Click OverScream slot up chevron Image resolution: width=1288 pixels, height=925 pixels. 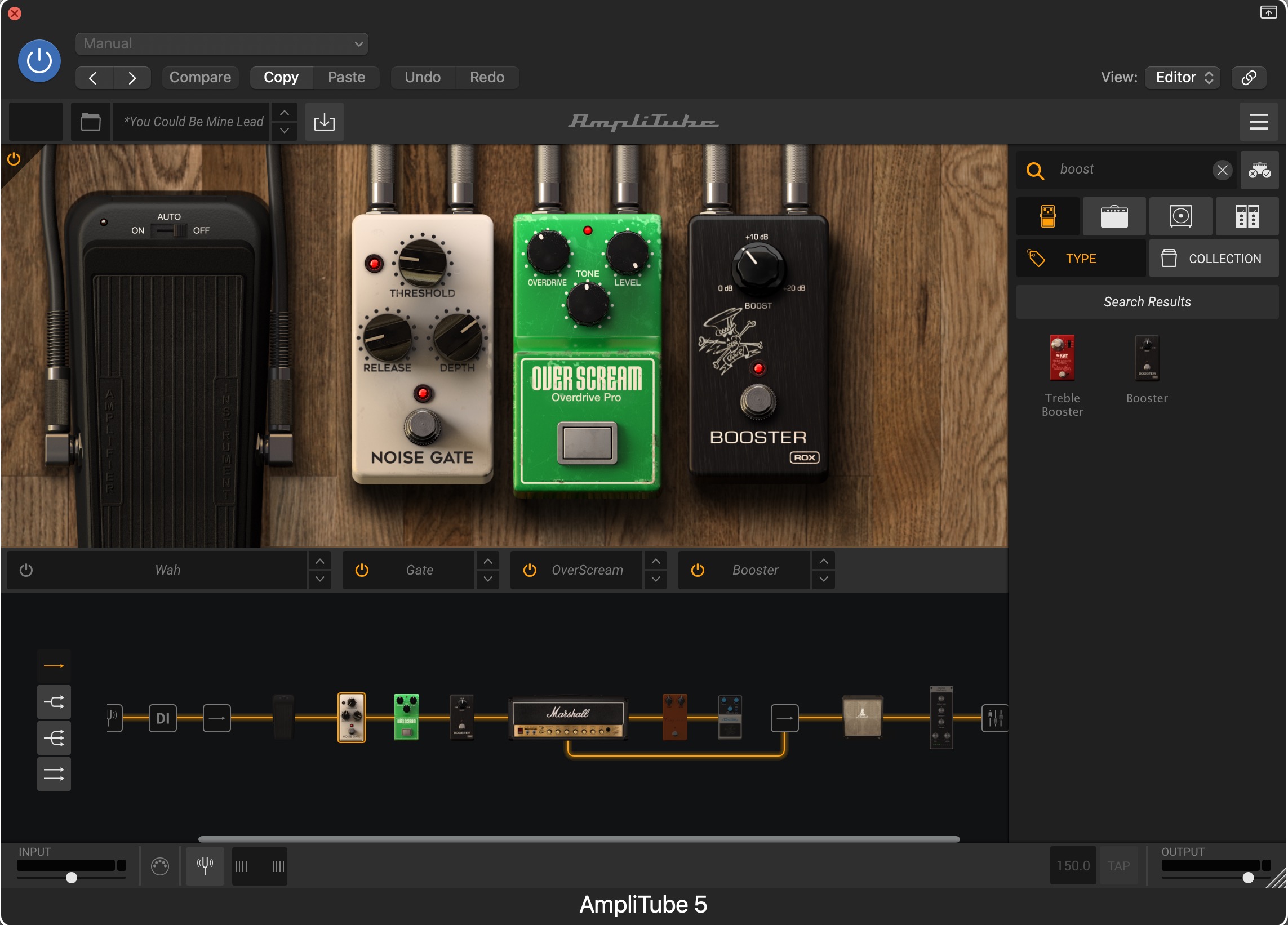(x=656, y=562)
